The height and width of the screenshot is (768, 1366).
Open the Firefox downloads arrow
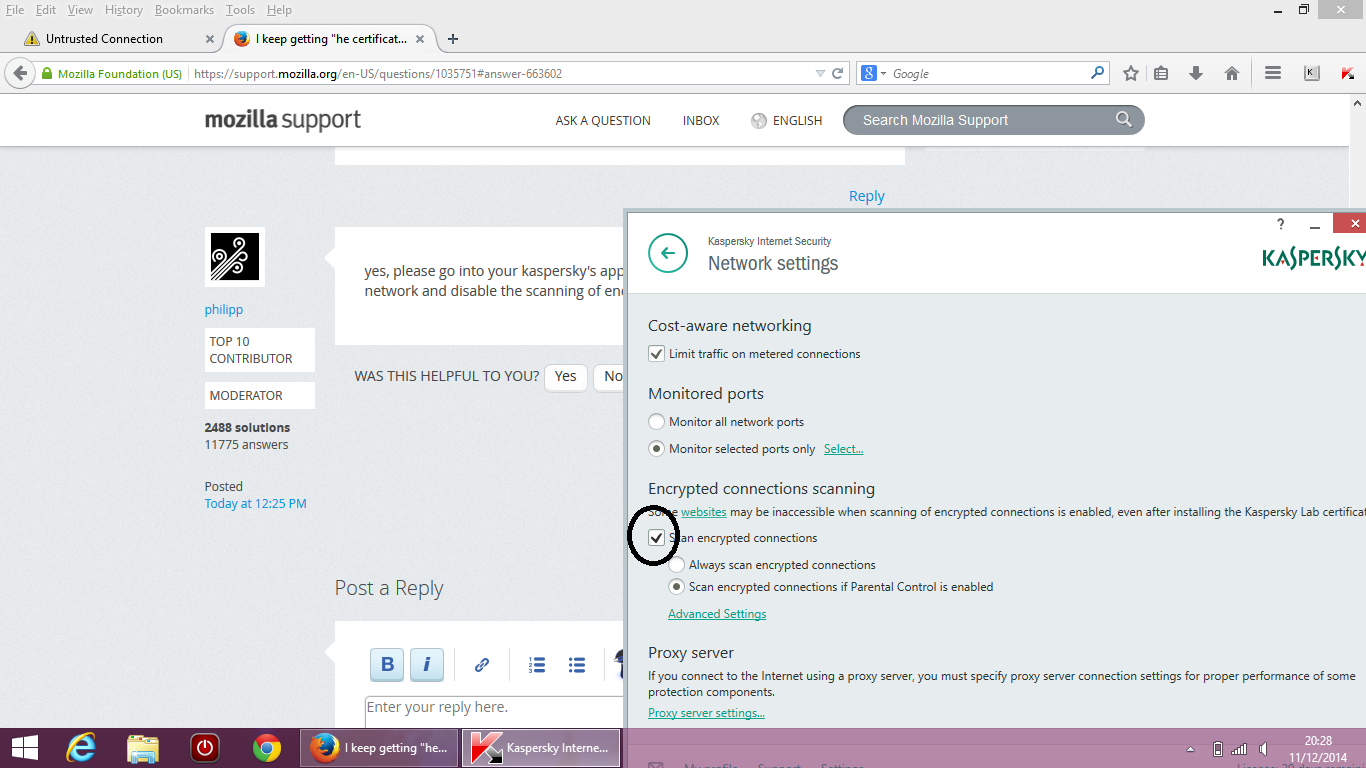pyautogui.click(x=1196, y=73)
